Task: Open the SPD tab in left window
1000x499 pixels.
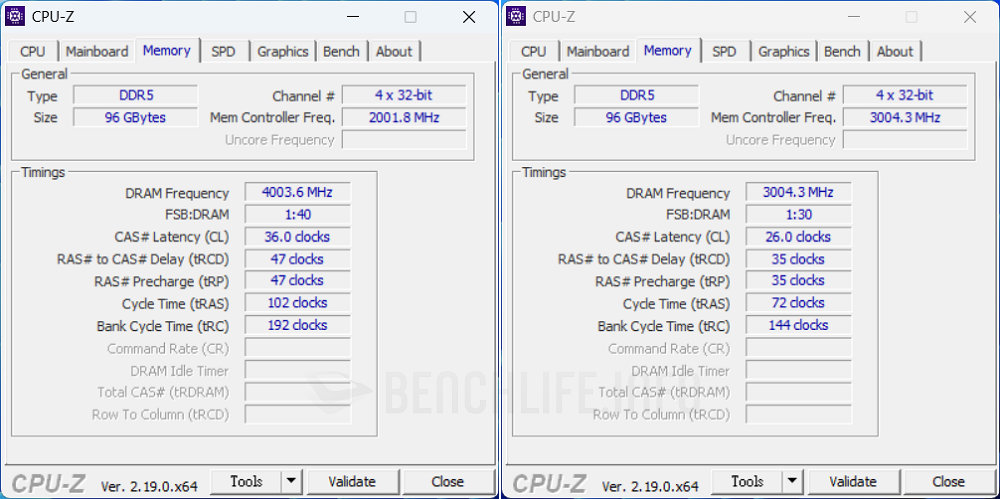Action: (x=223, y=52)
